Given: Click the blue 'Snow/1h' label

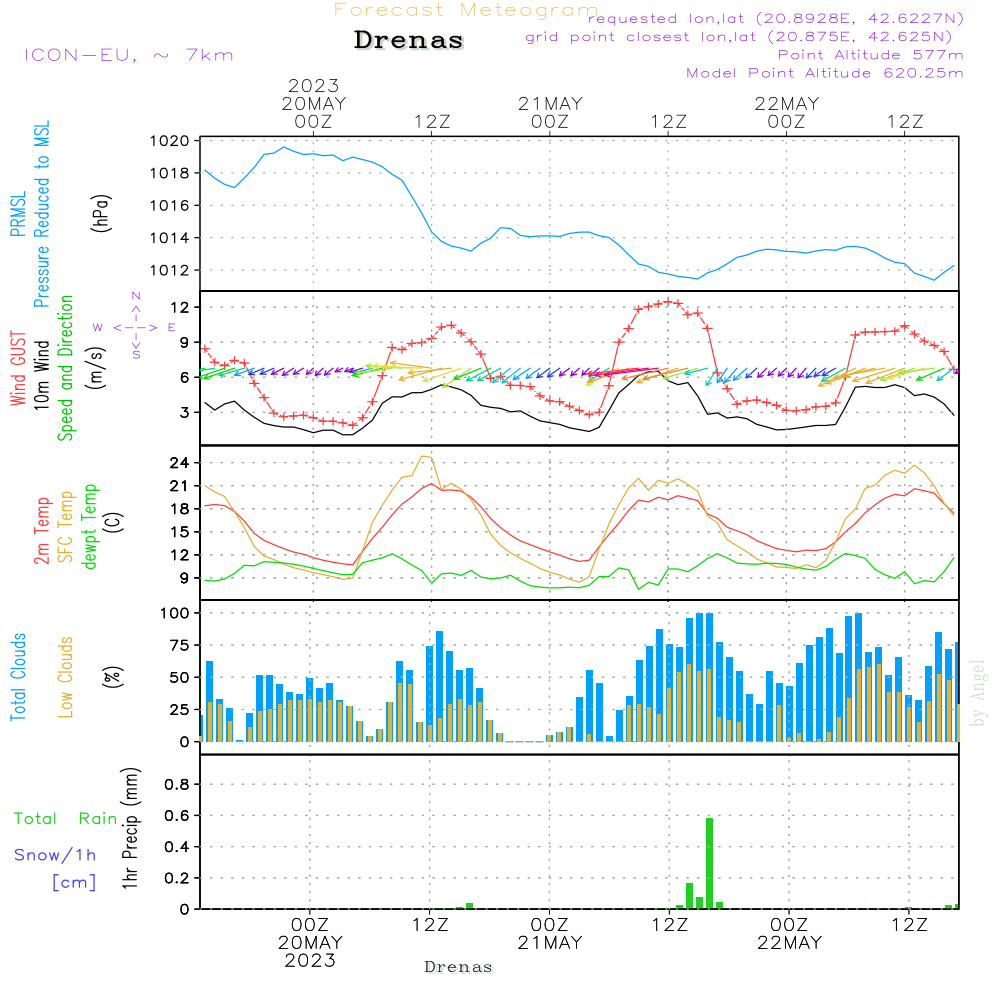Looking at the screenshot, I should click(x=55, y=855).
